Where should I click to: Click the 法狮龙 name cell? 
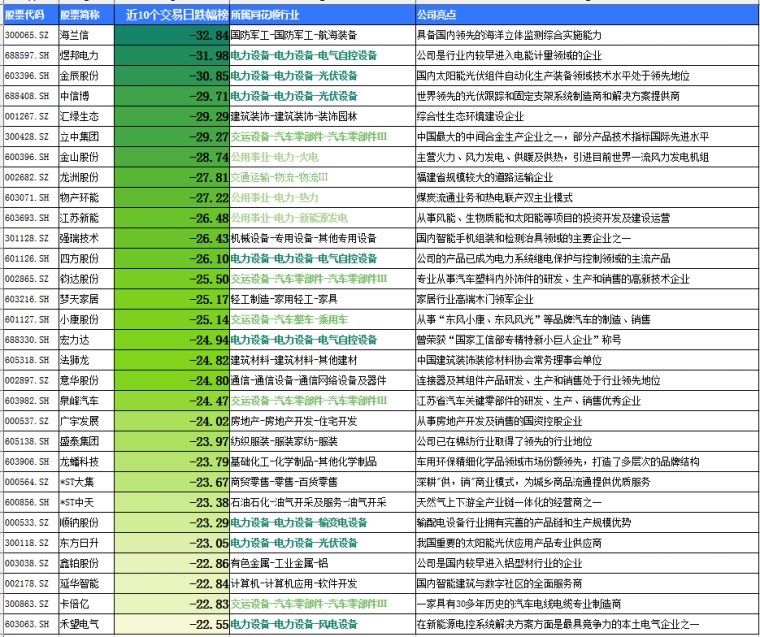click(x=86, y=360)
